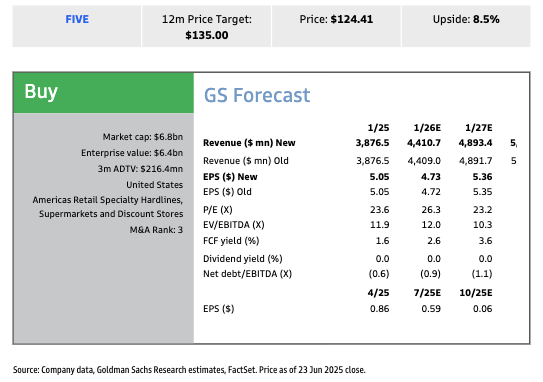Click the EV/EBITDA (X) row label
This screenshot has height=382, width=543.
pyautogui.click(x=233, y=225)
